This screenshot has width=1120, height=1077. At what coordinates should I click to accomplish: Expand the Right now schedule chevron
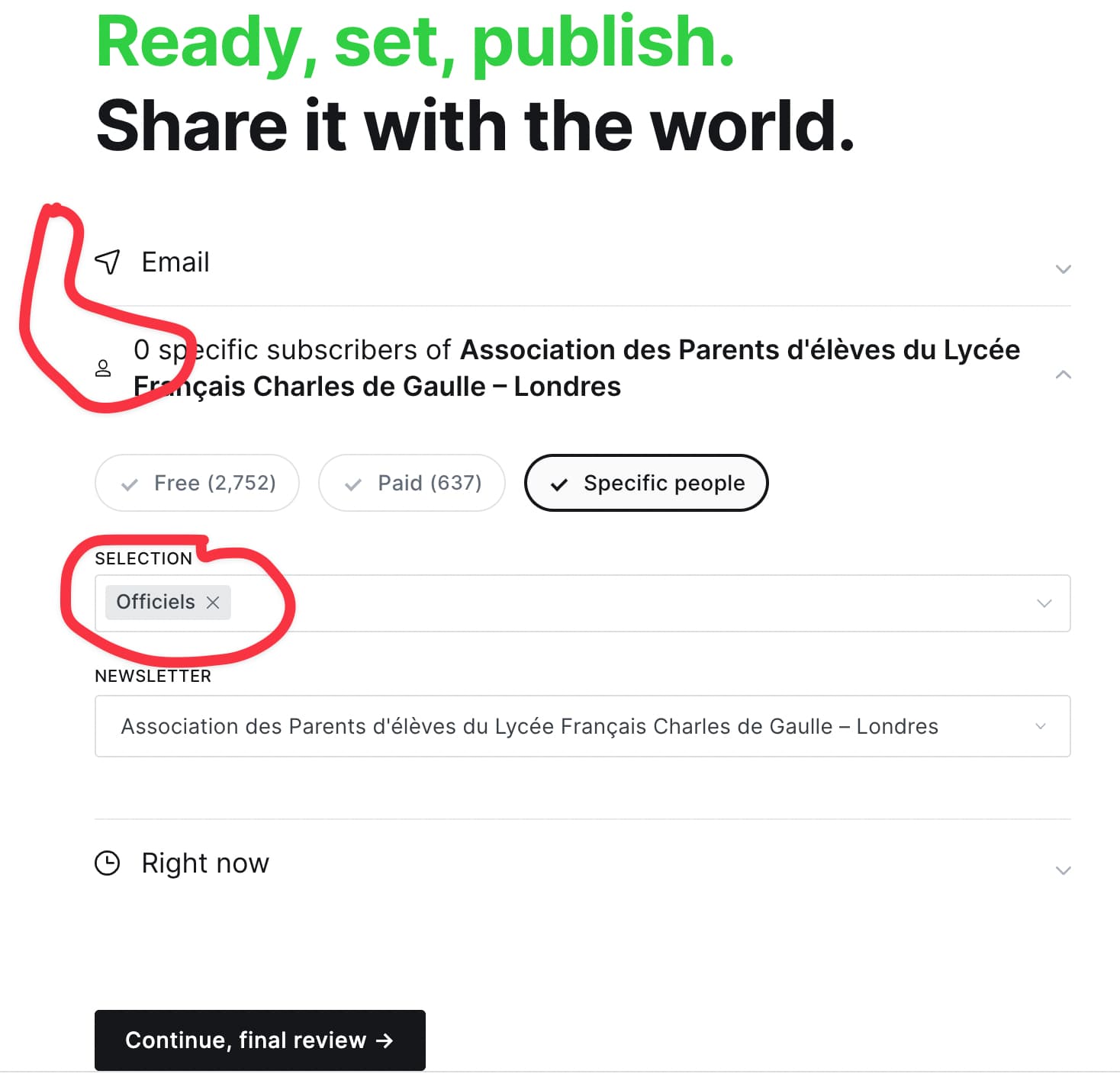click(x=1063, y=870)
